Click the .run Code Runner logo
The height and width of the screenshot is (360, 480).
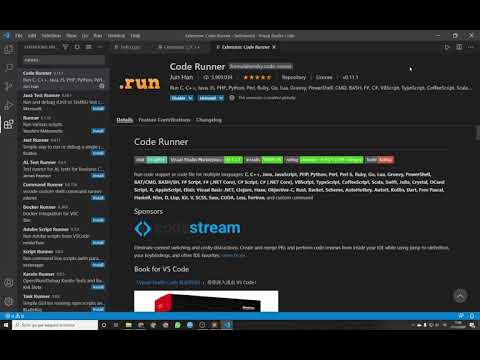(140, 83)
